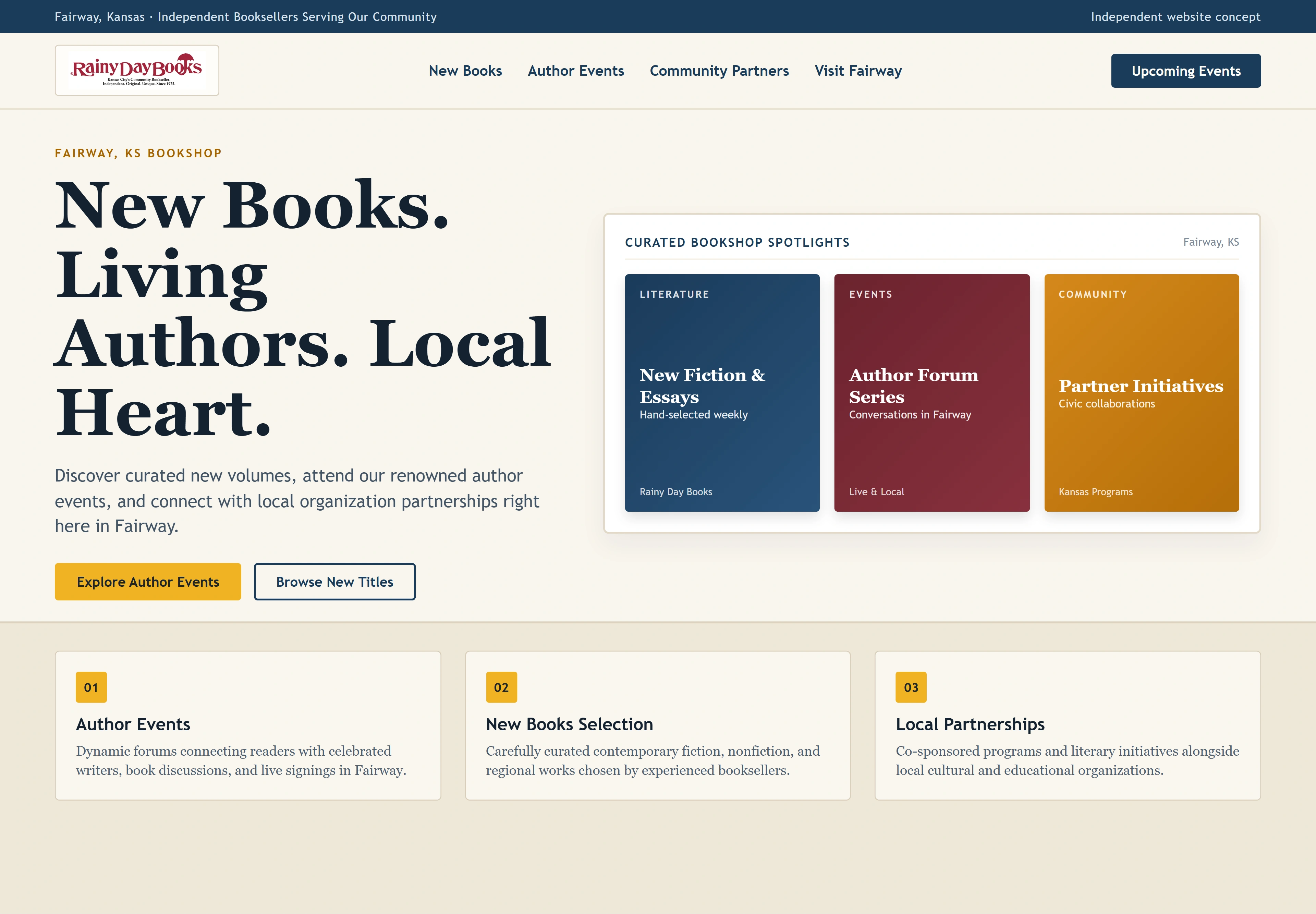
Task: Select the Author Events feature heading
Action: 133,724
